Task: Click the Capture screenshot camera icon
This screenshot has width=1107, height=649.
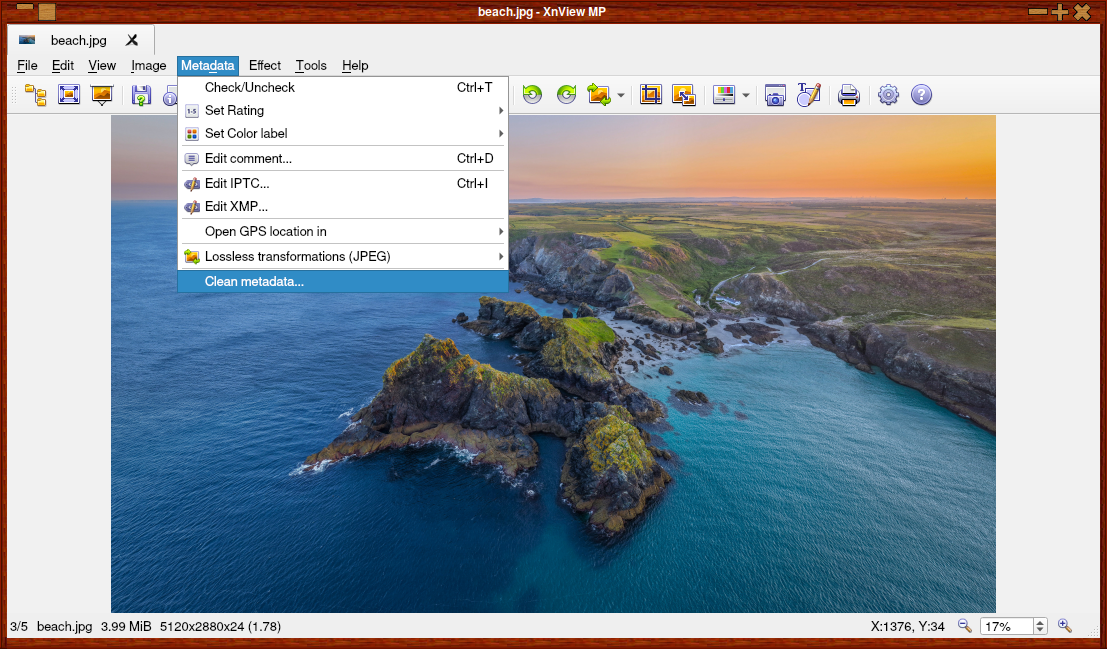Action: tap(775, 95)
